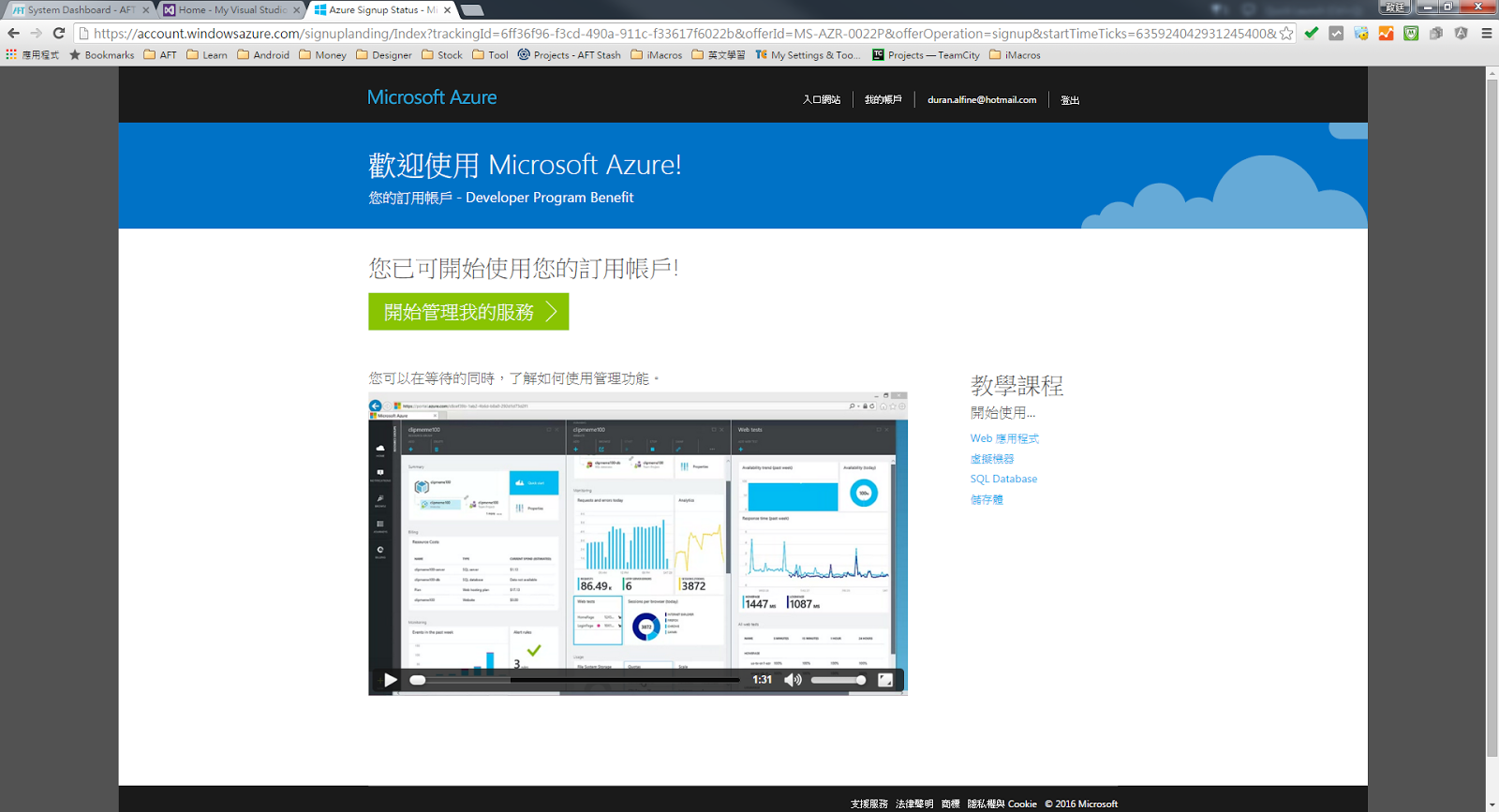The image size is (1499, 812).
Task: Open the 虛擬機器 tutorial link
Action: tap(992, 459)
